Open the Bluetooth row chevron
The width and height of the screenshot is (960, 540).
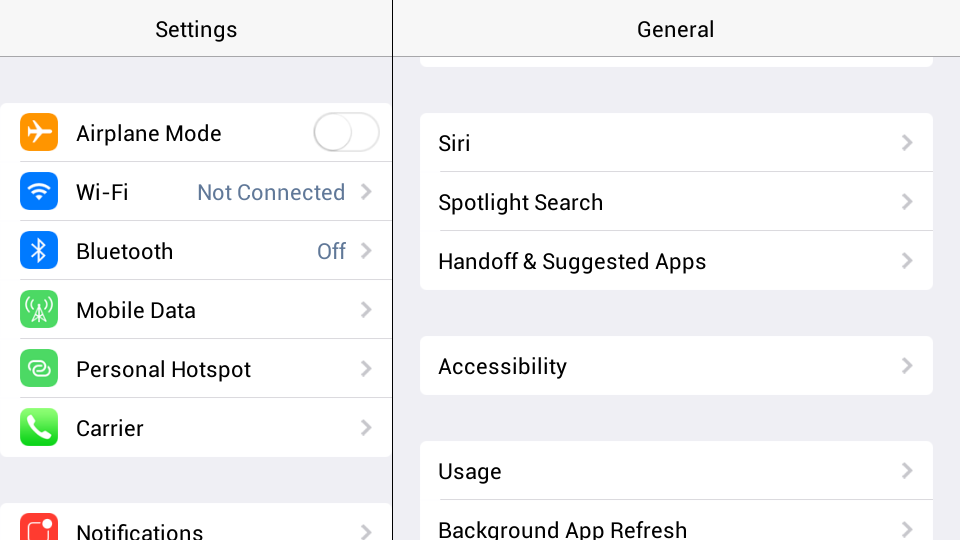(x=366, y=250)
